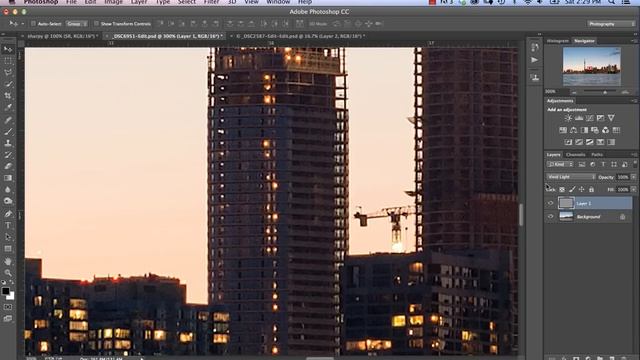Open the layer Kind filter dropdown
Image resolution: width=640 pixels, height=360 pixels.
560,164
